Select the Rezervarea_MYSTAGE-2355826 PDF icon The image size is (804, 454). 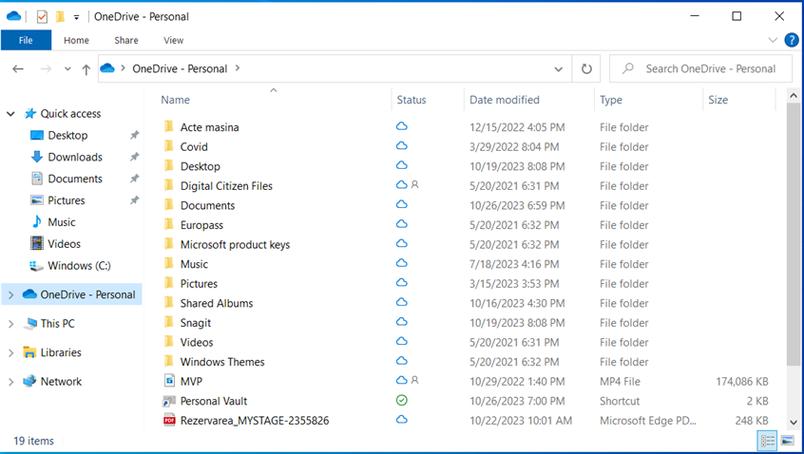pyautogui.click(x=169, y=420)
